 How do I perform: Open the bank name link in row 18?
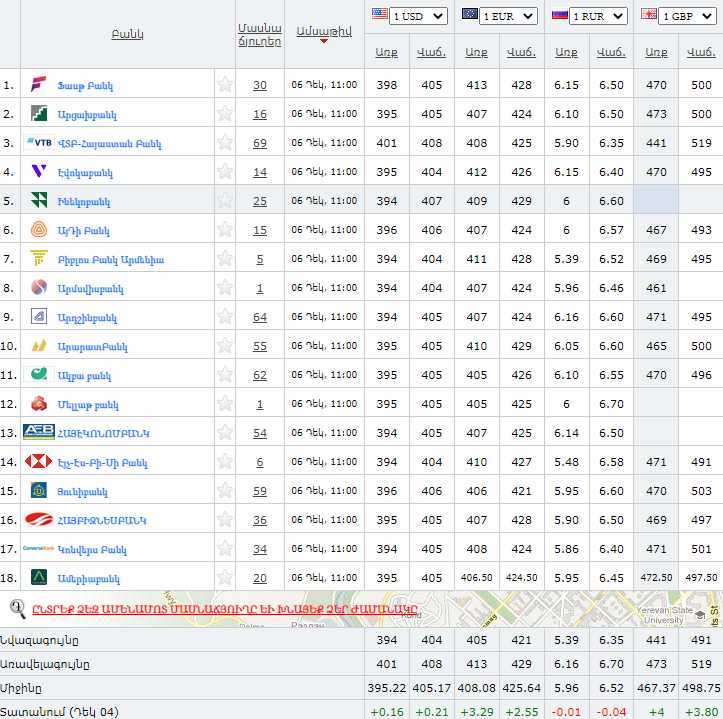pyautogui.click(x=89, y=578)
